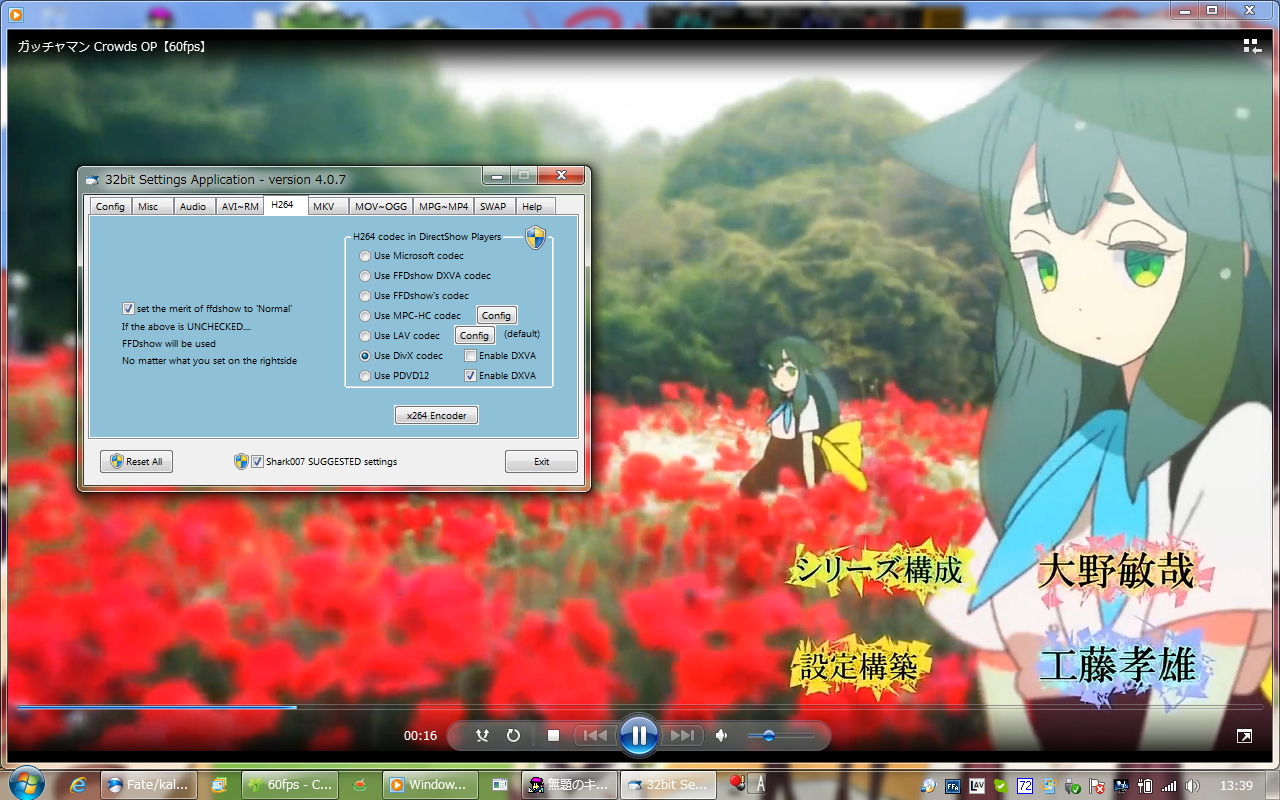Switch to Library view icon
The image size is (1280, 800).
1252,46
